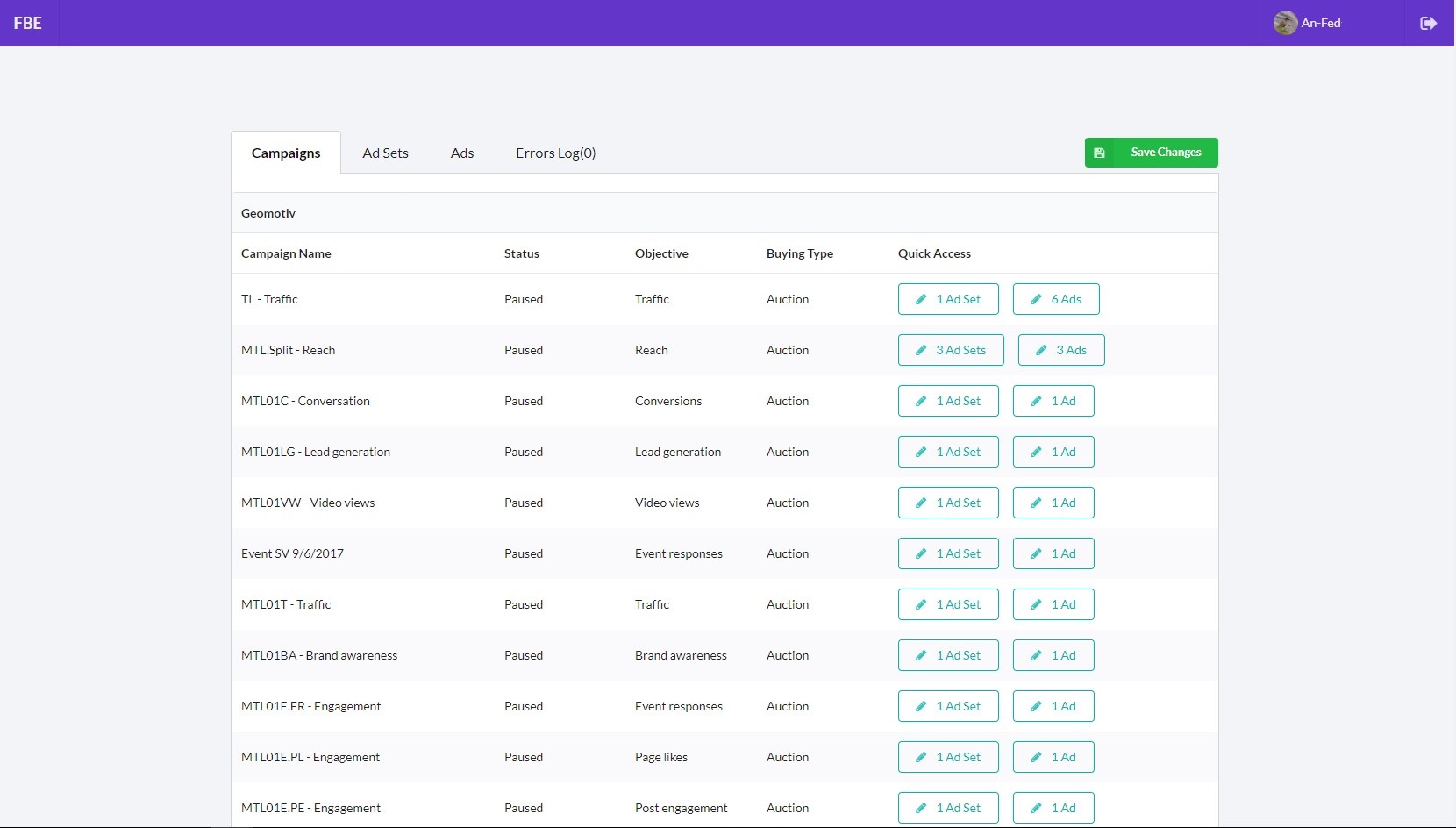Edit 1 Ad for MTL01E.ER - Engagement
The height and width of the screenshot is (828, 1456).
coord(1053,706)
